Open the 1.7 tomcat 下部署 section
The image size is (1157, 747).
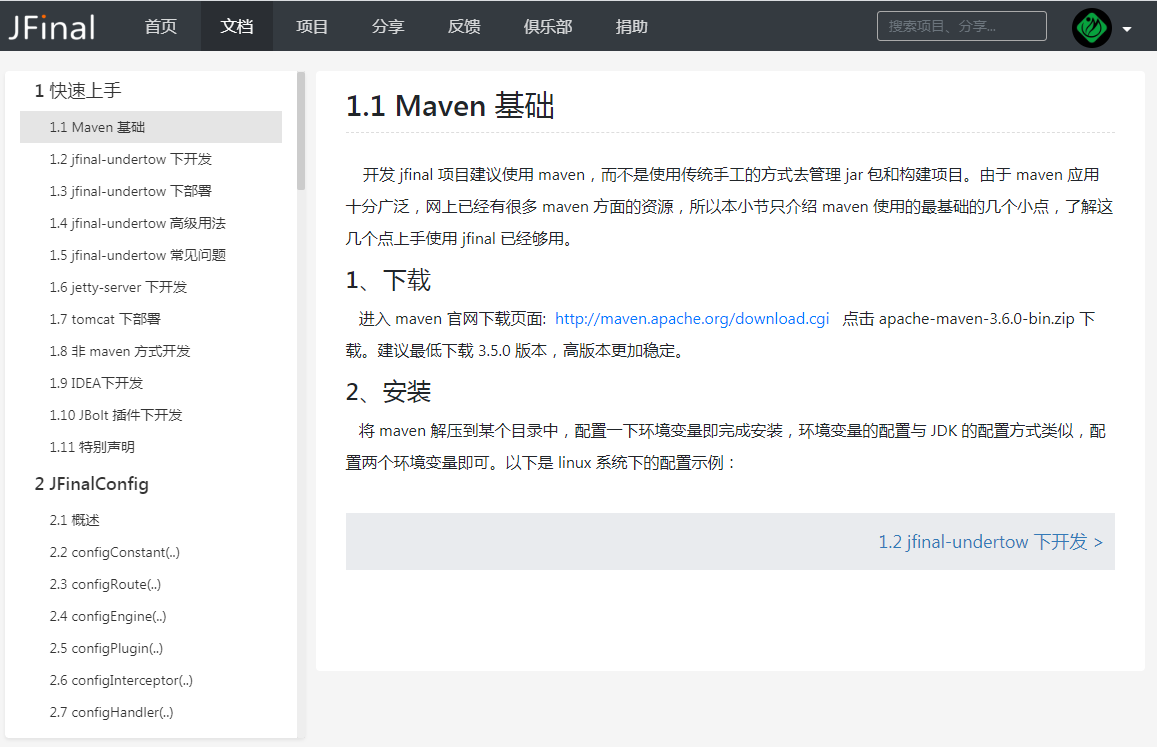click(x=98, y=319)
